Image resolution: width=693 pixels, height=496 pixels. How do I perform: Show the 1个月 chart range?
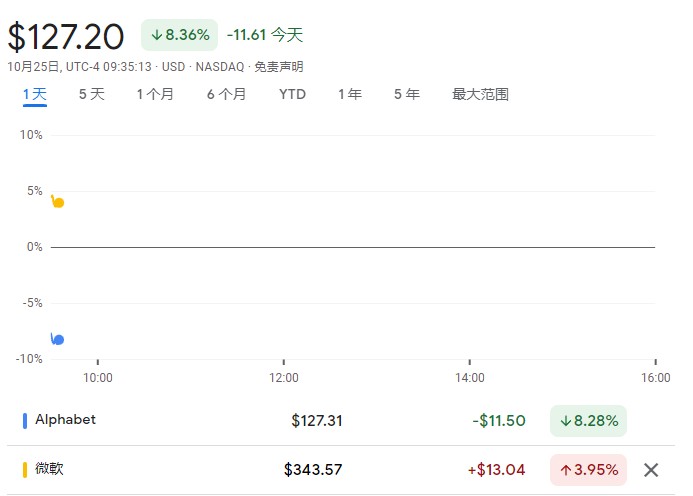point(155,95)
